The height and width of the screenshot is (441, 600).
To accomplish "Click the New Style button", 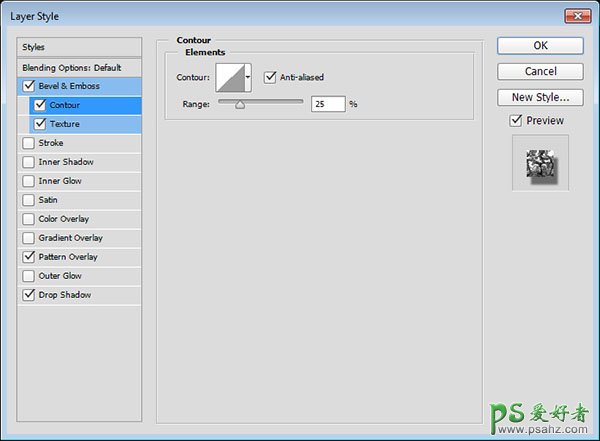I will 540,97.
